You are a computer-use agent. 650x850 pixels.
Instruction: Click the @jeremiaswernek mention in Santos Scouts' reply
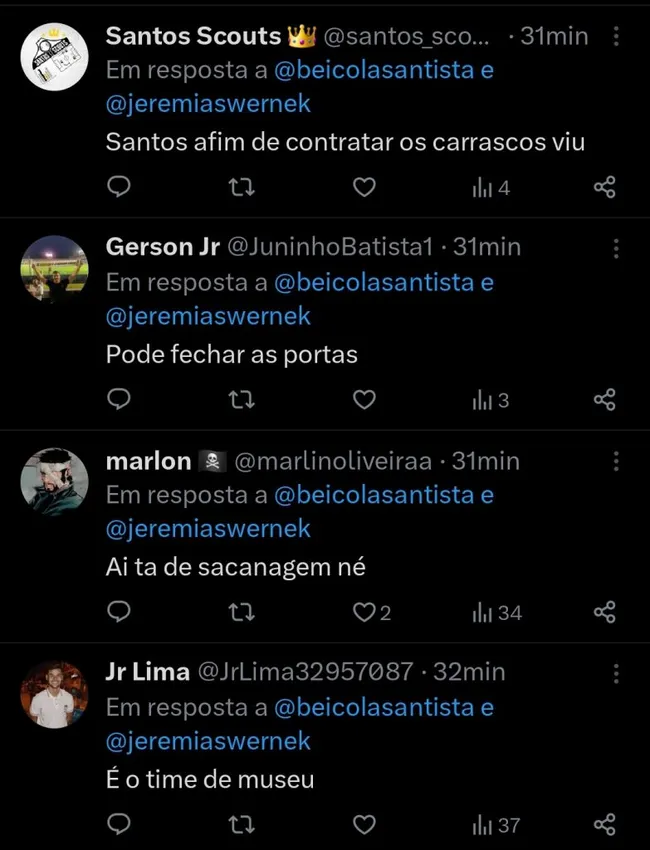[207, 103]
